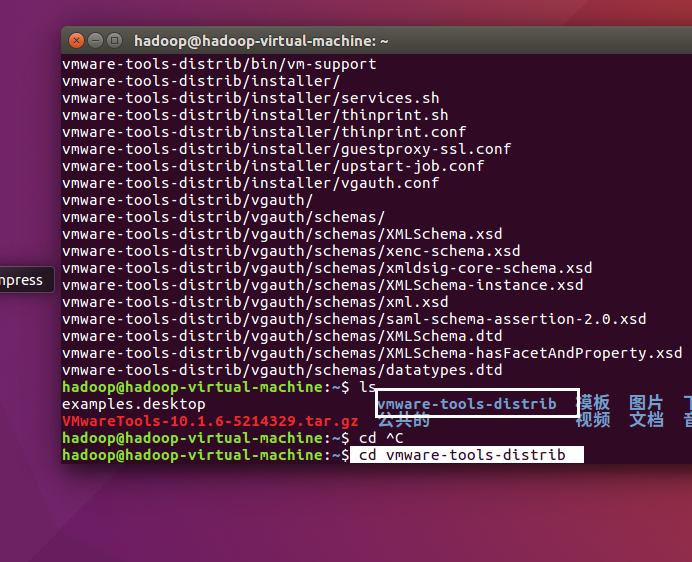Click the 图片 folder name
692x562 pixels.
(x=646, y=404)
